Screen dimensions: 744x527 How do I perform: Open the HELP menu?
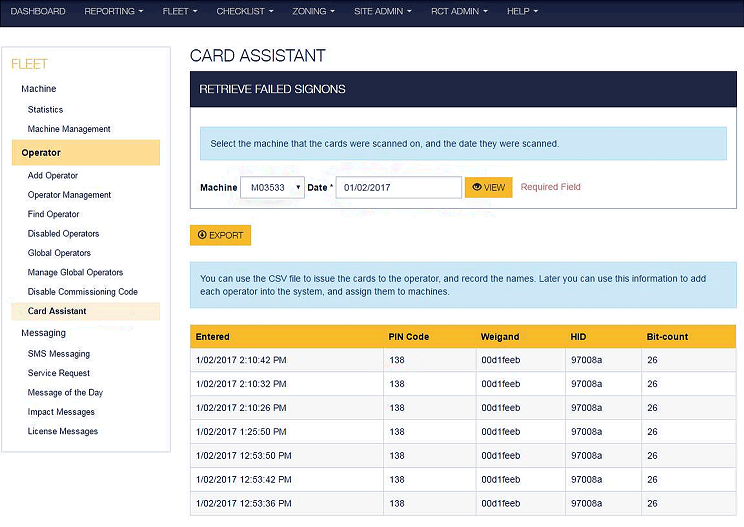point(522,11)
